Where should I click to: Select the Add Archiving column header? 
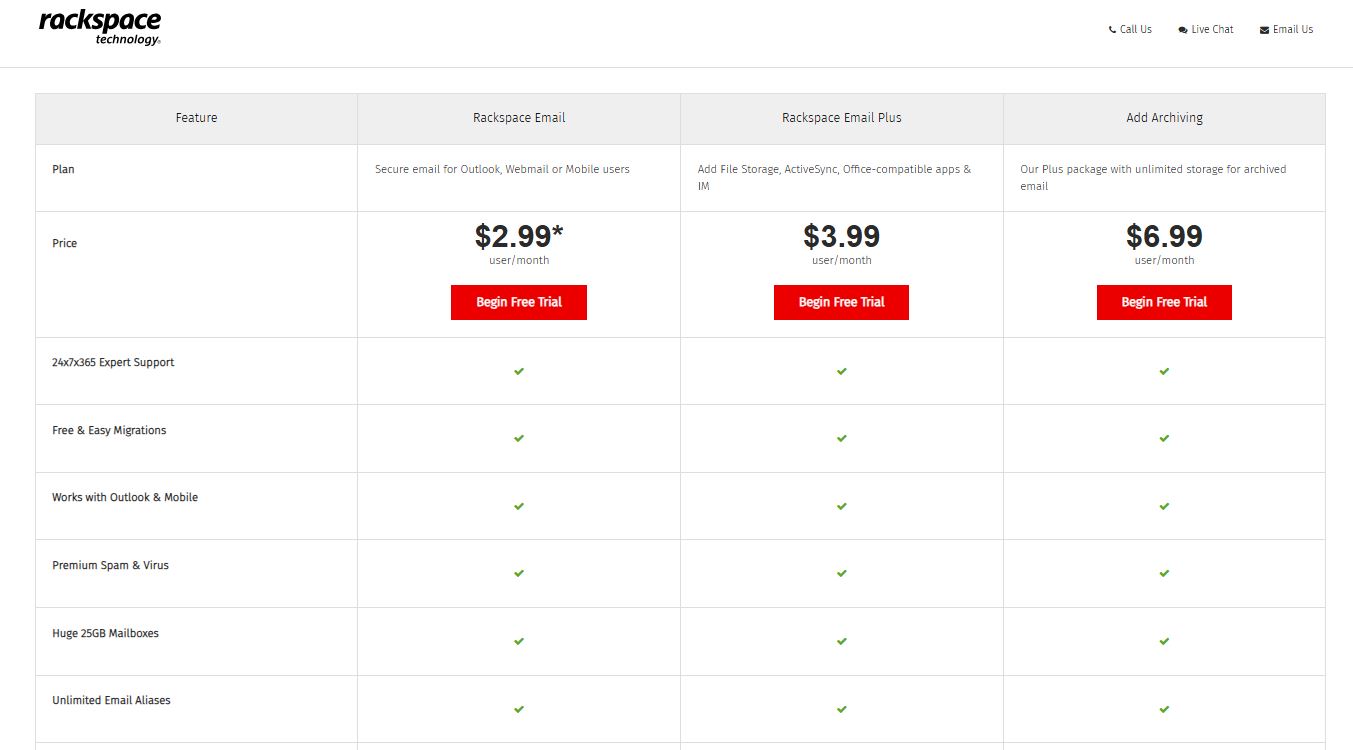1163,117
